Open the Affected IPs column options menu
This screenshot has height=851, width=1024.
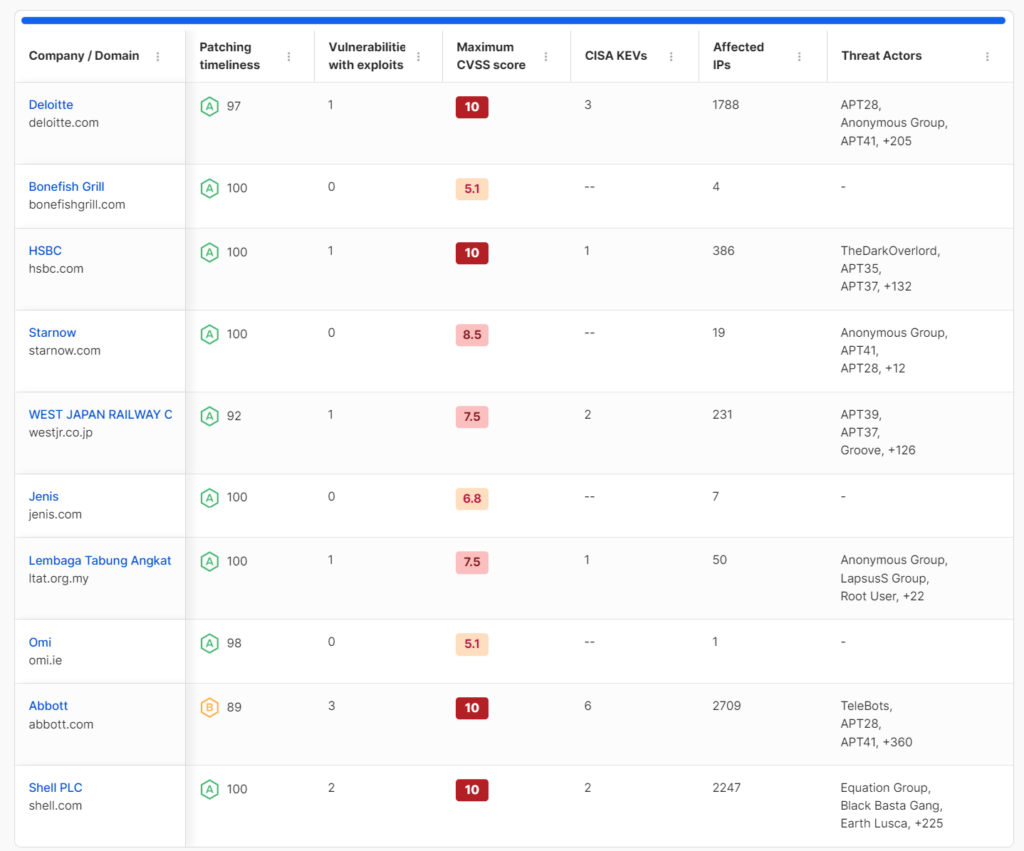pos(799,57)
